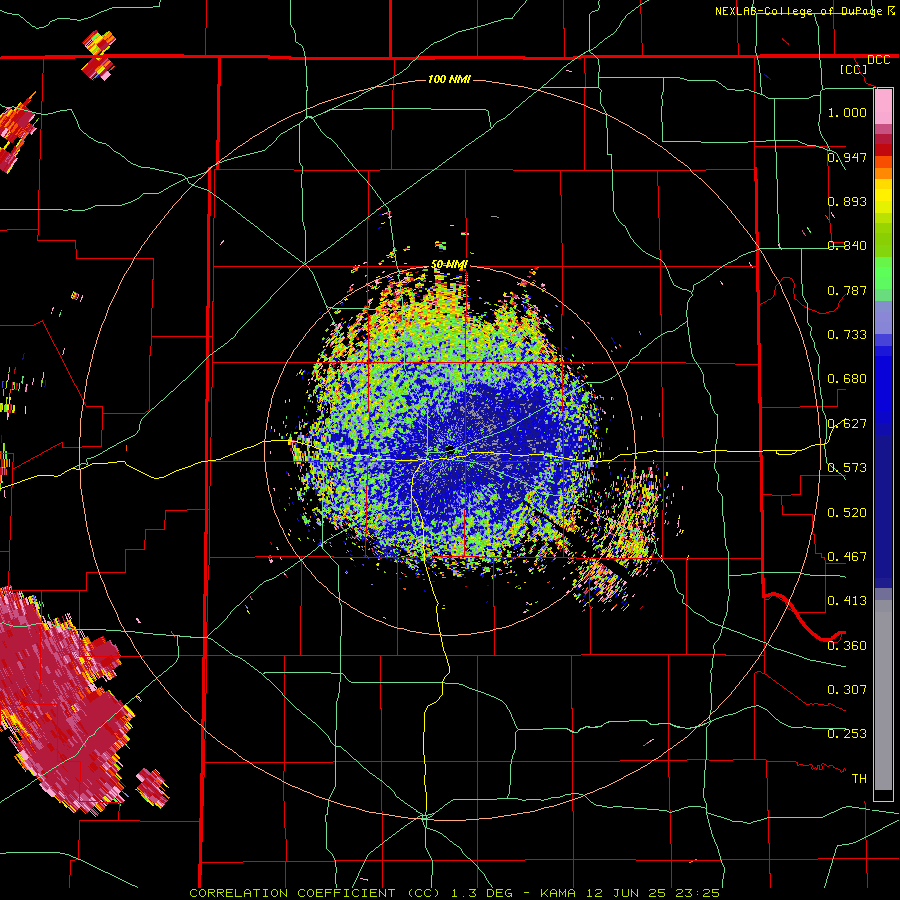Select the 0.413 scale value
Viewport: 900px width, 900px height.
click(x=847, y=601)
